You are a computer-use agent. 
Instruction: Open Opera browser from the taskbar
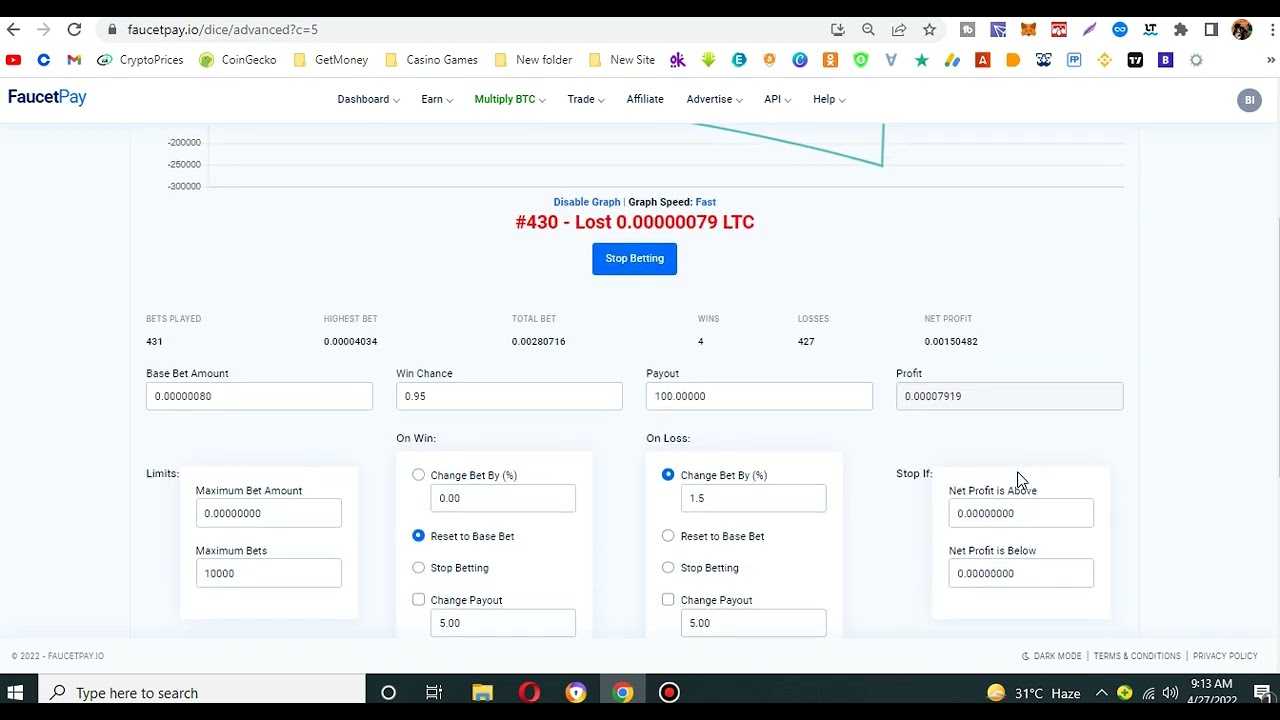click(529, 693)
